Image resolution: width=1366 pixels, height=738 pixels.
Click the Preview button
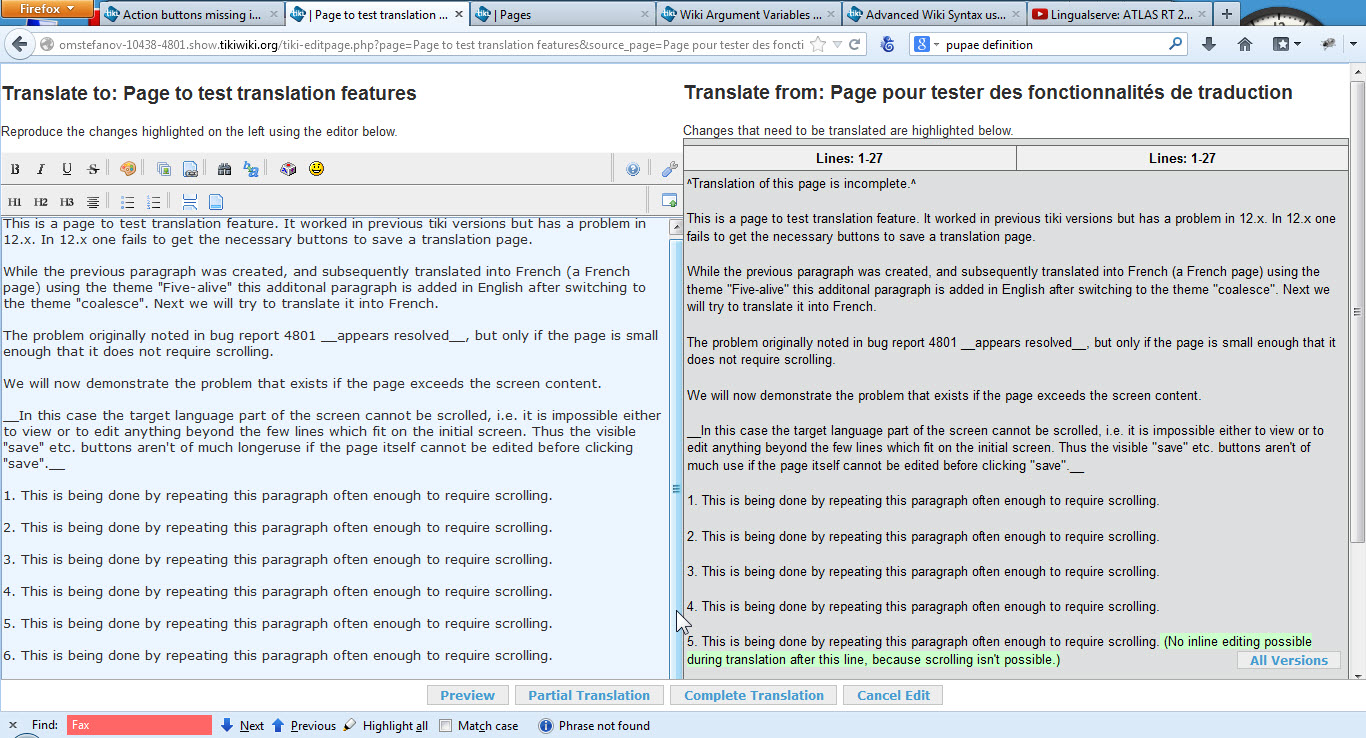tap(468, 695)
